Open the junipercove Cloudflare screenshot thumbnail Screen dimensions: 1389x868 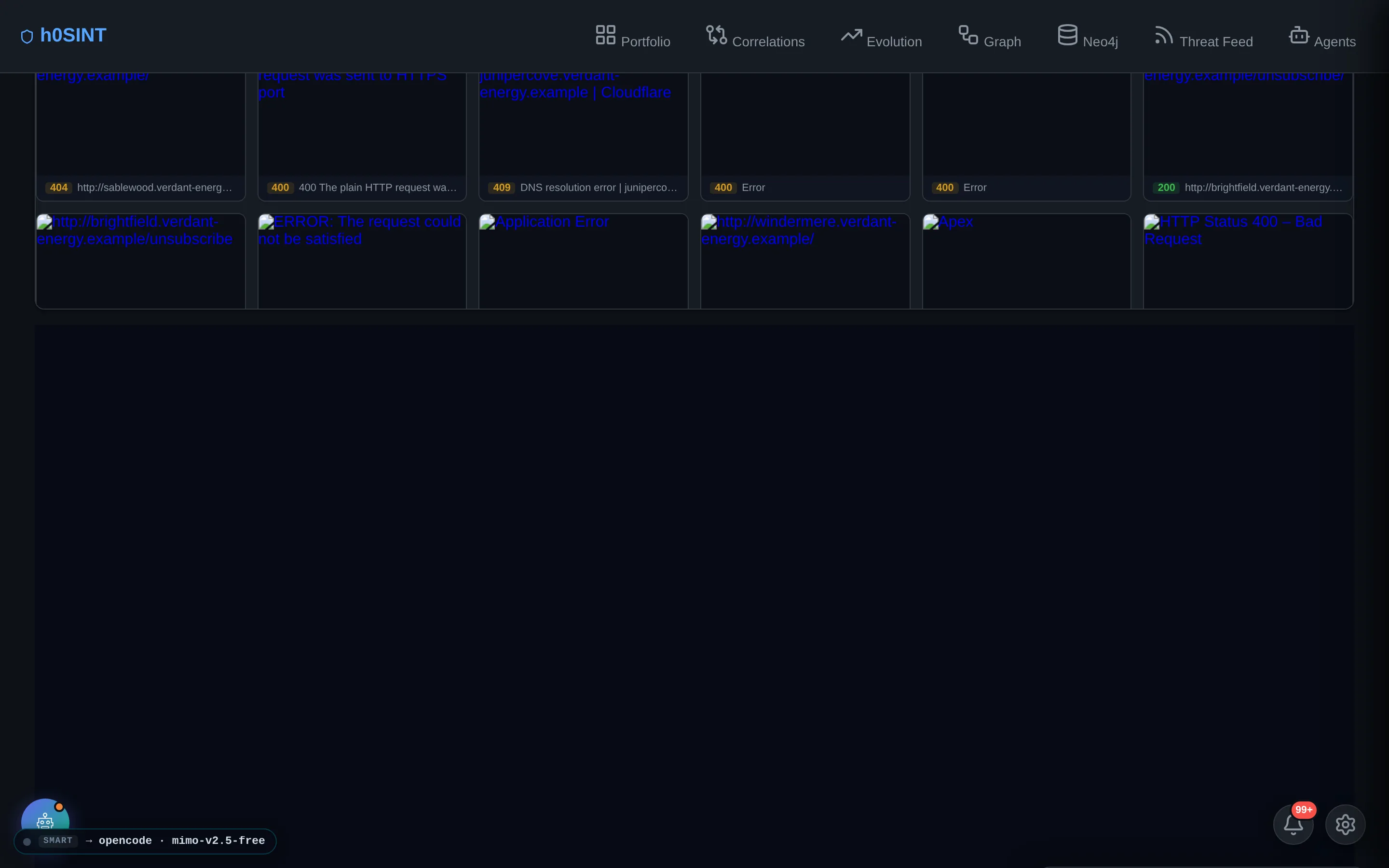(x=583, y=124)
